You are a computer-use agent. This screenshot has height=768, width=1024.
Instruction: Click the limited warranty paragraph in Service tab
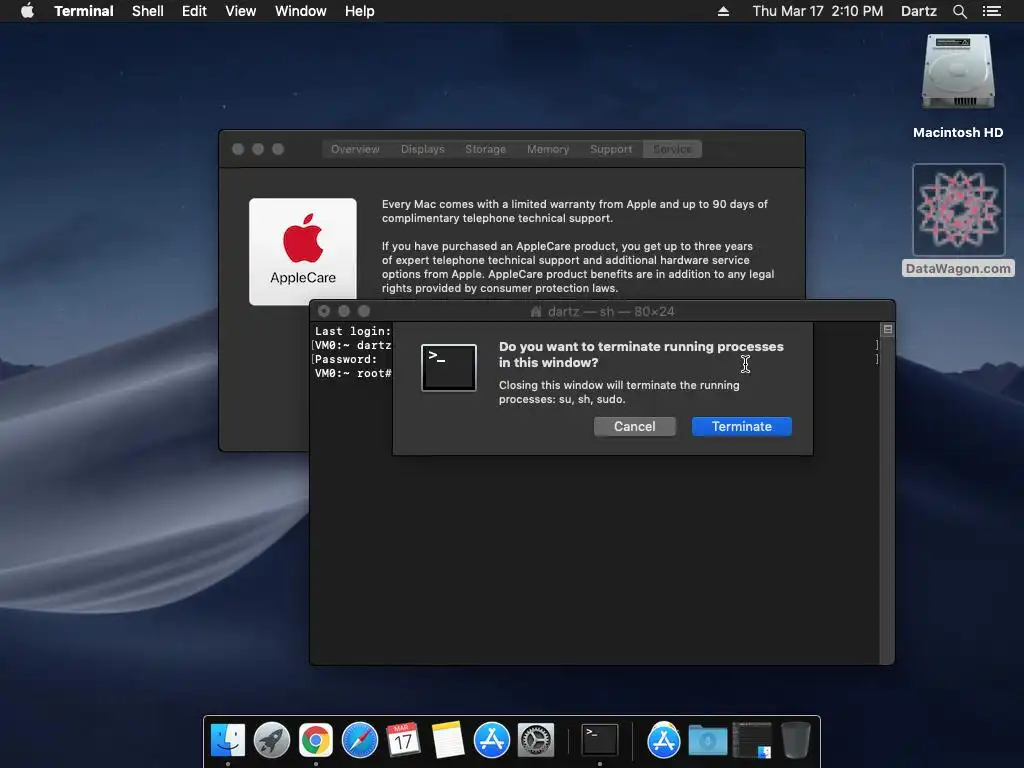[x=575, y=211]
